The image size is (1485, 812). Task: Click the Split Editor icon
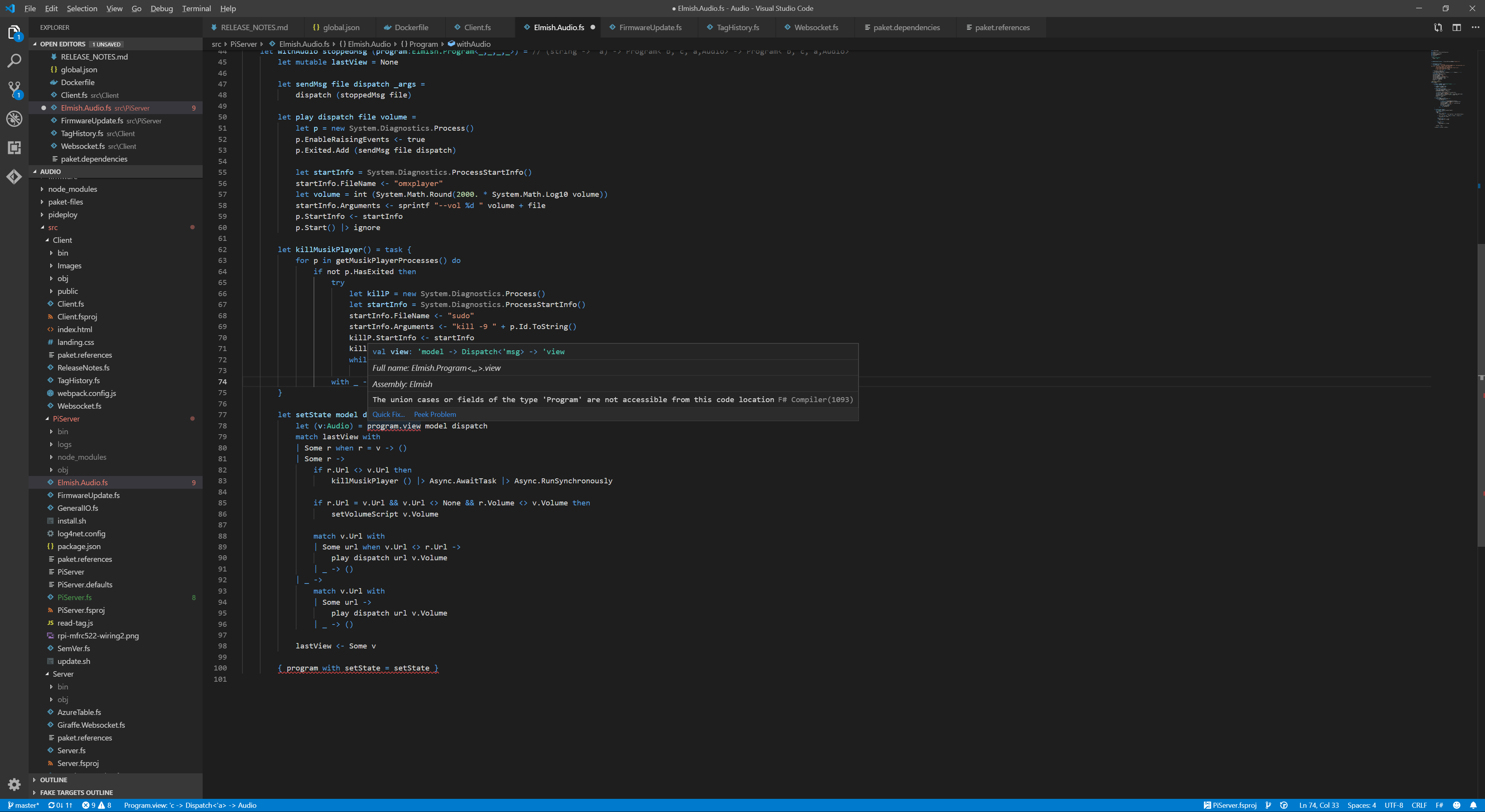click(1456, 27)
